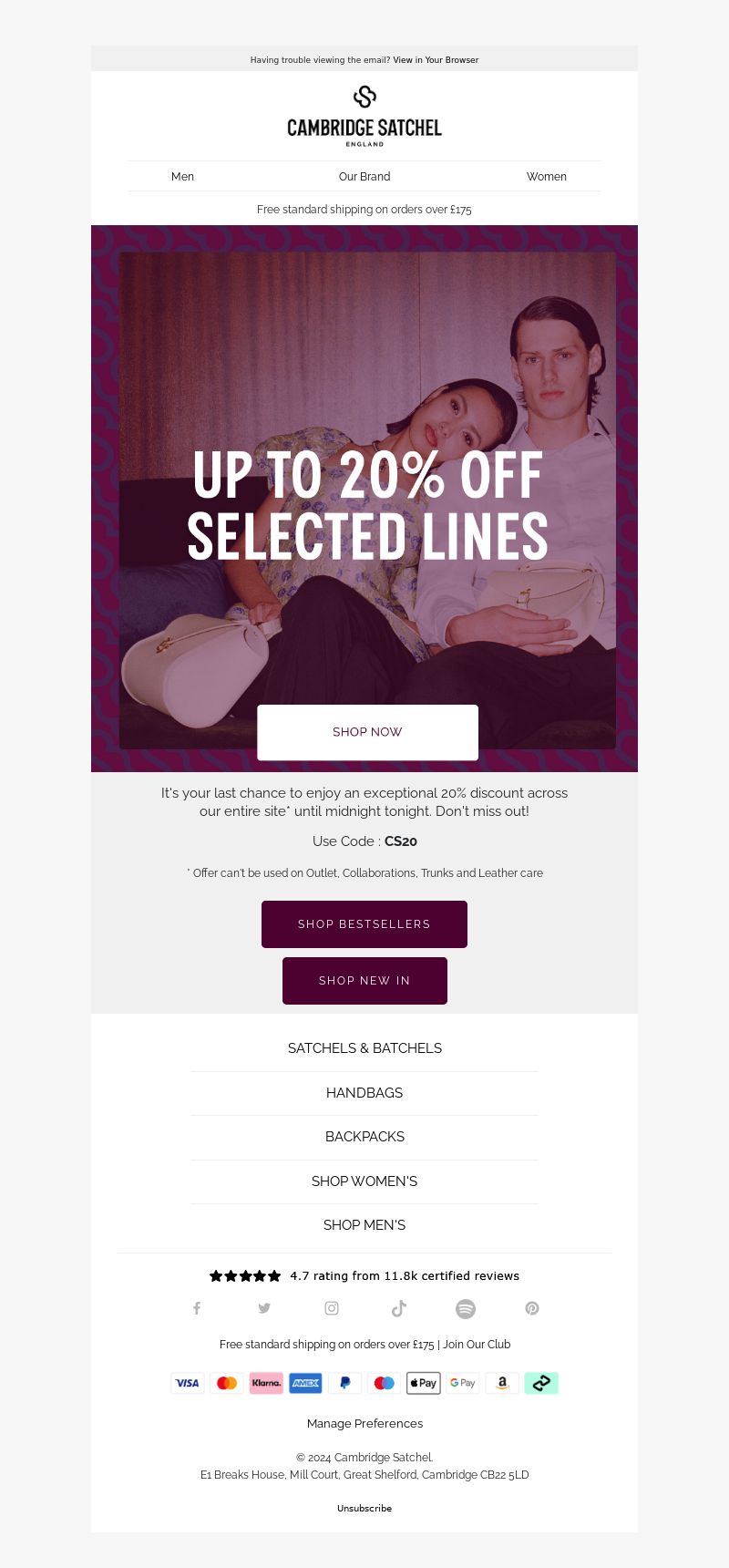Image resolution: width=729 pixels, height=1568 pixels.
Task: Select the Men navigation item
Action: coord(182,177)
